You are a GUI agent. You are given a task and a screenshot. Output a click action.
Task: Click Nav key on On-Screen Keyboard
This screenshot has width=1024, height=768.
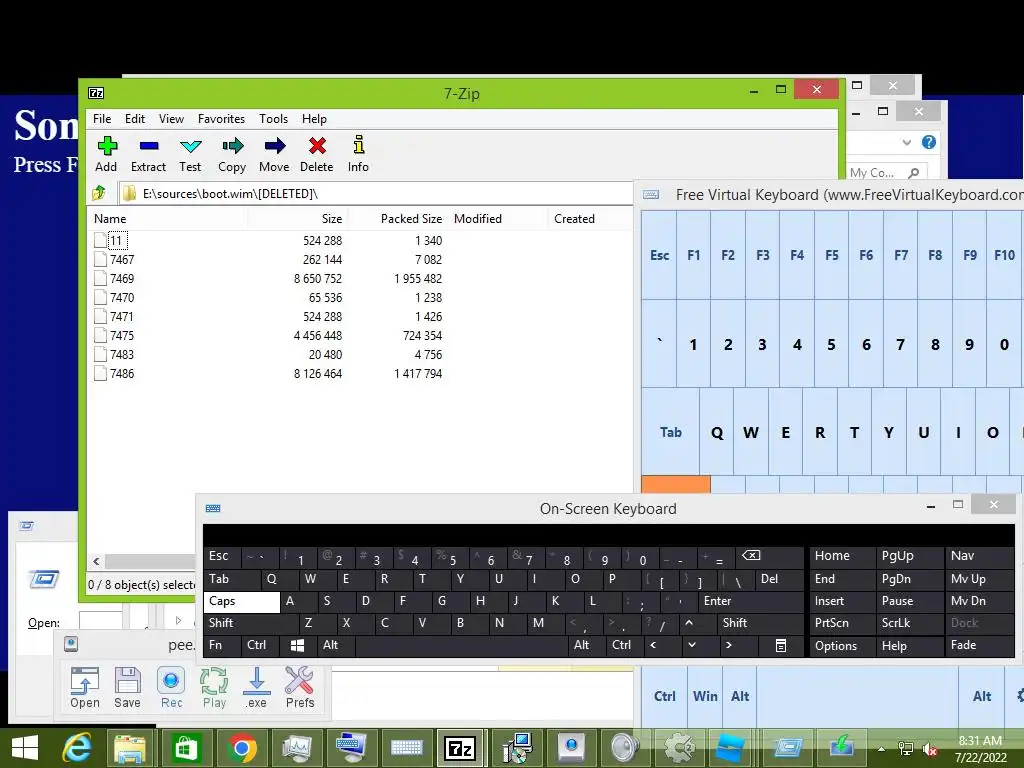point(980,556)
